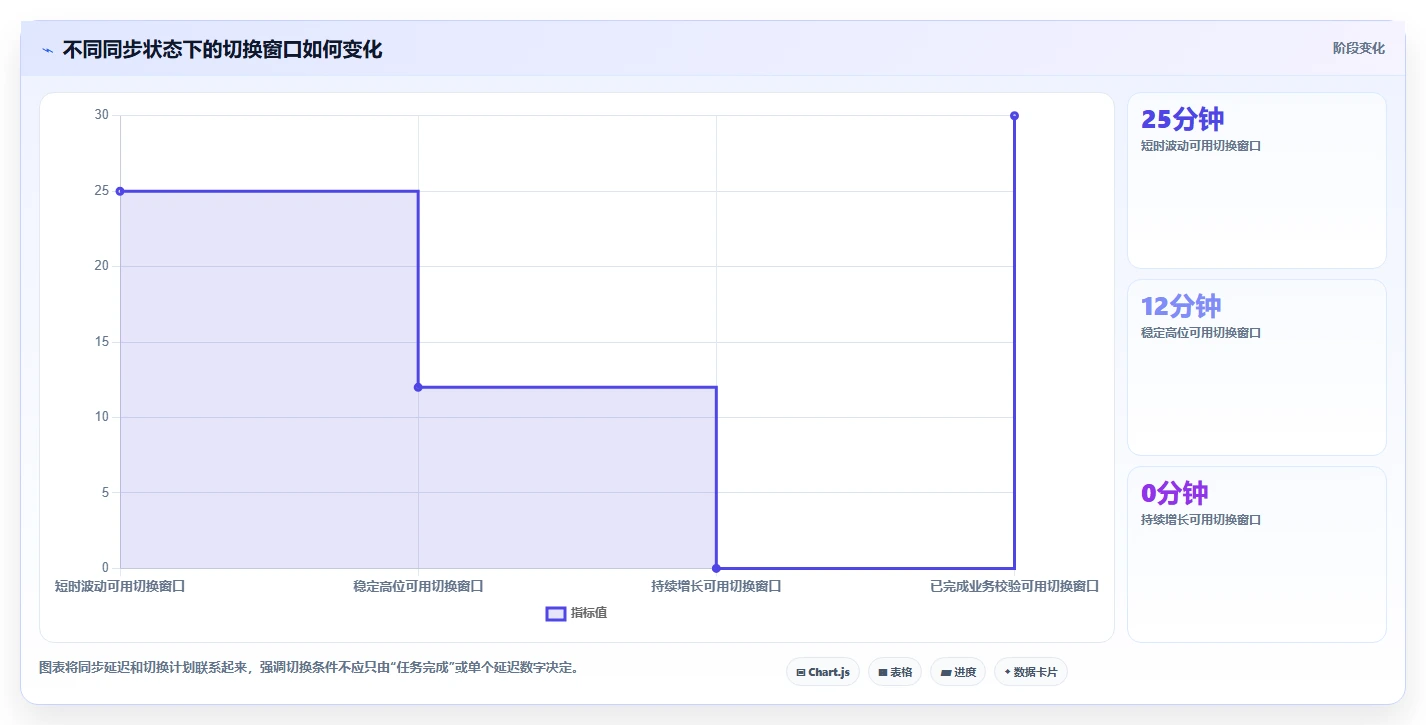Click the 已完成业务校验可用切换窗口 x-axis label

tap(1014, 586)
